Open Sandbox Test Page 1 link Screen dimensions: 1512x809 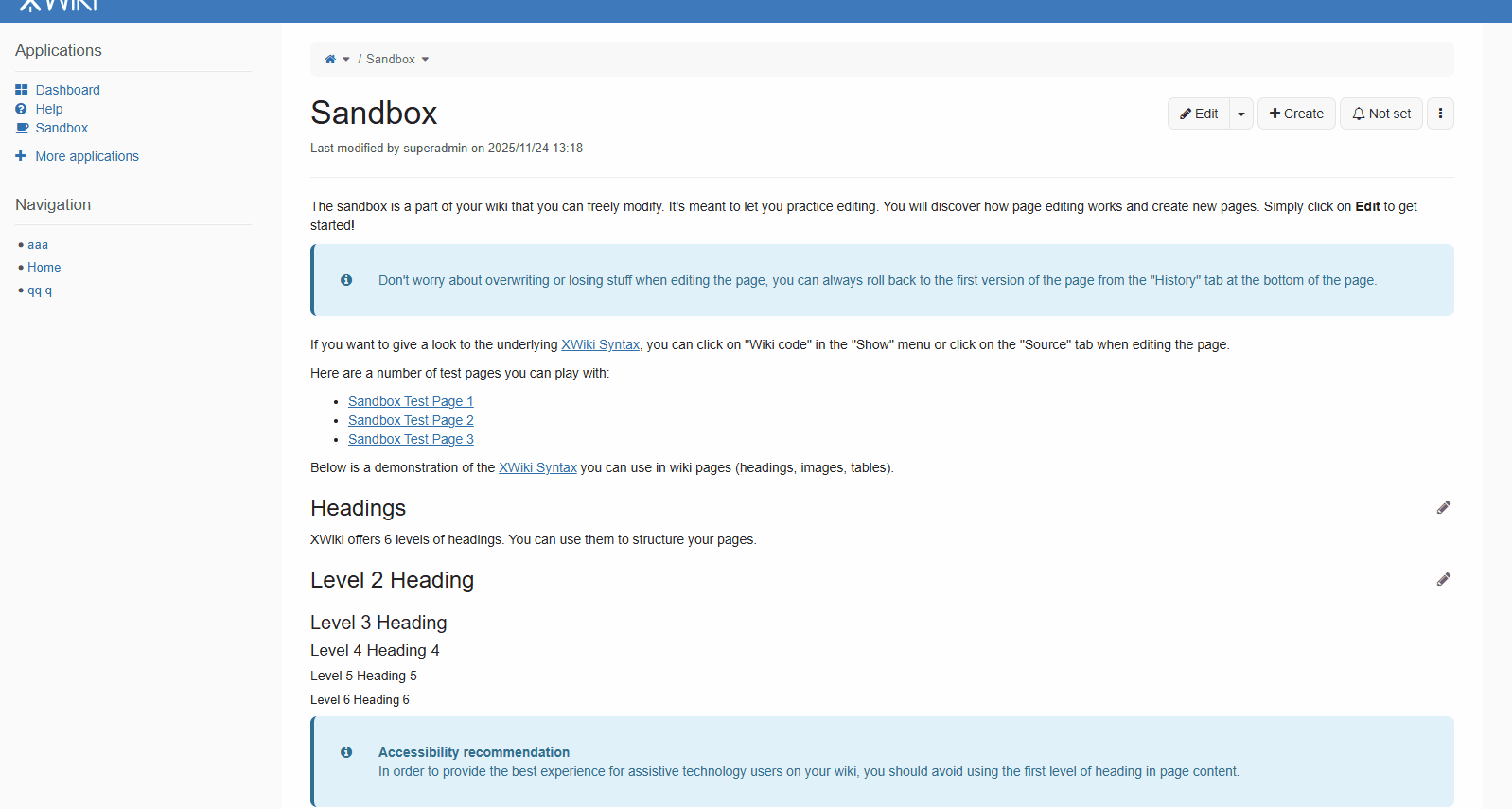(x=411, y=401)
